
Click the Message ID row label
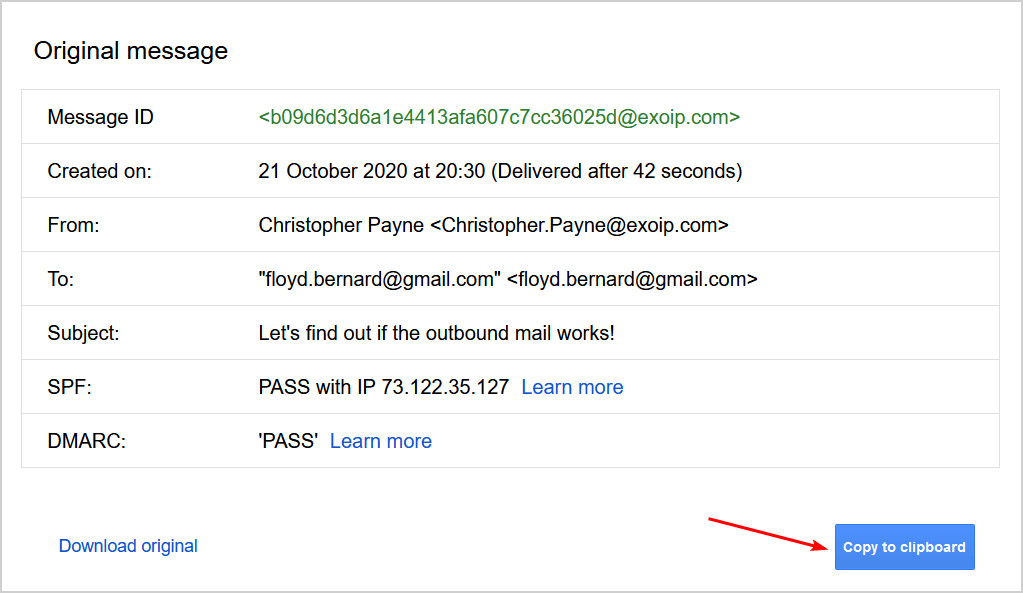pos(100,117)
